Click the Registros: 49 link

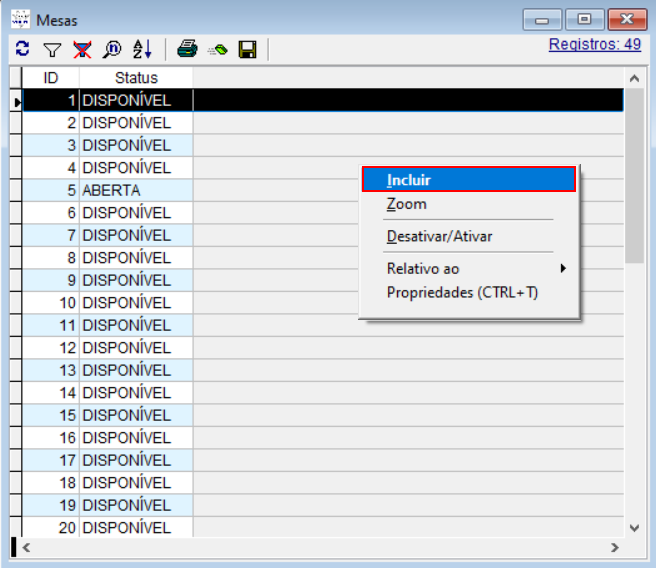595,45
